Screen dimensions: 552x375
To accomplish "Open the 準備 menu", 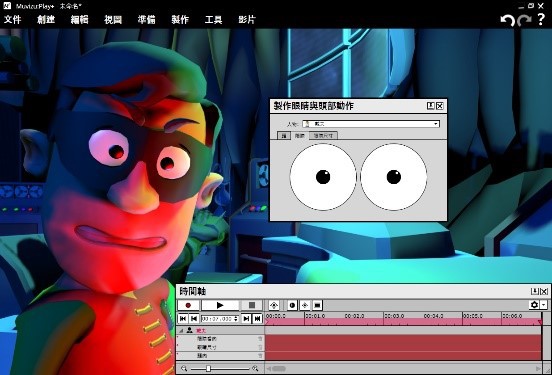I will click(146, 19).
